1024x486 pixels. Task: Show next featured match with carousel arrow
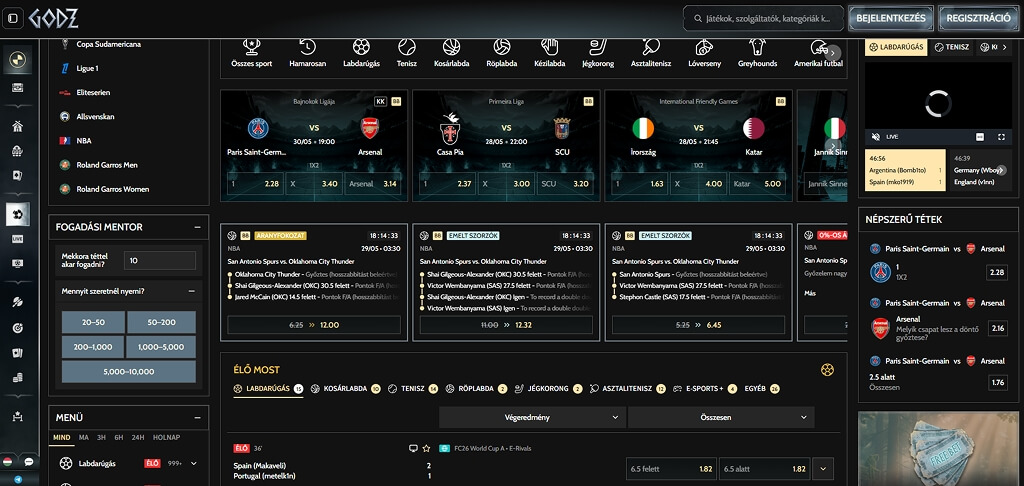(x=831, y=145)
